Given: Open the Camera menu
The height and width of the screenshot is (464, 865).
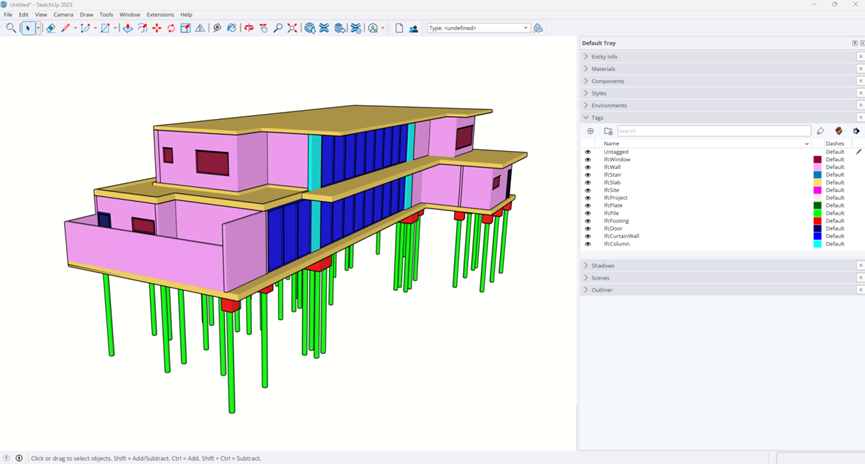Looking at the screenshot, I should click(x=63, y=15).
